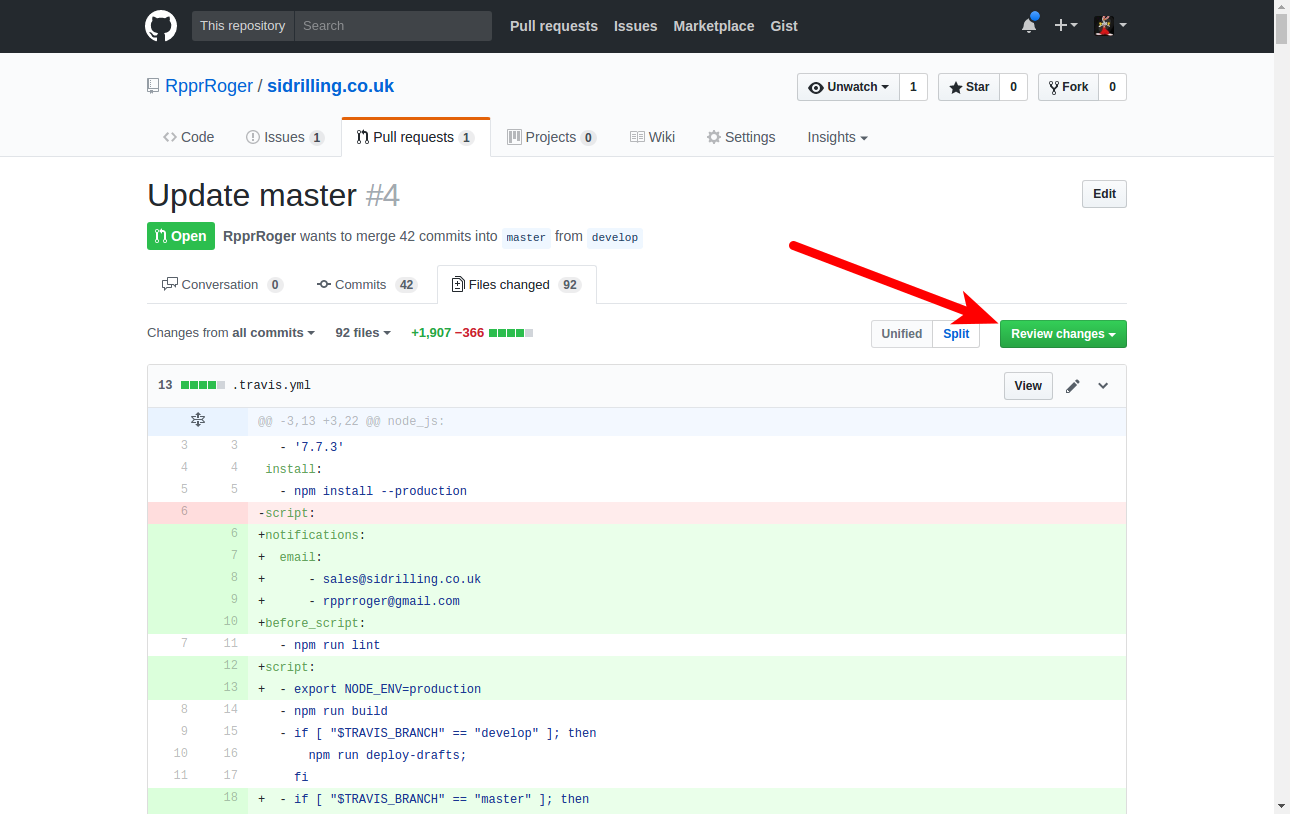This screenshot has width=1290, height=814.
Task: Open the repository Pull requests tab
Action: tap(416, 137)
